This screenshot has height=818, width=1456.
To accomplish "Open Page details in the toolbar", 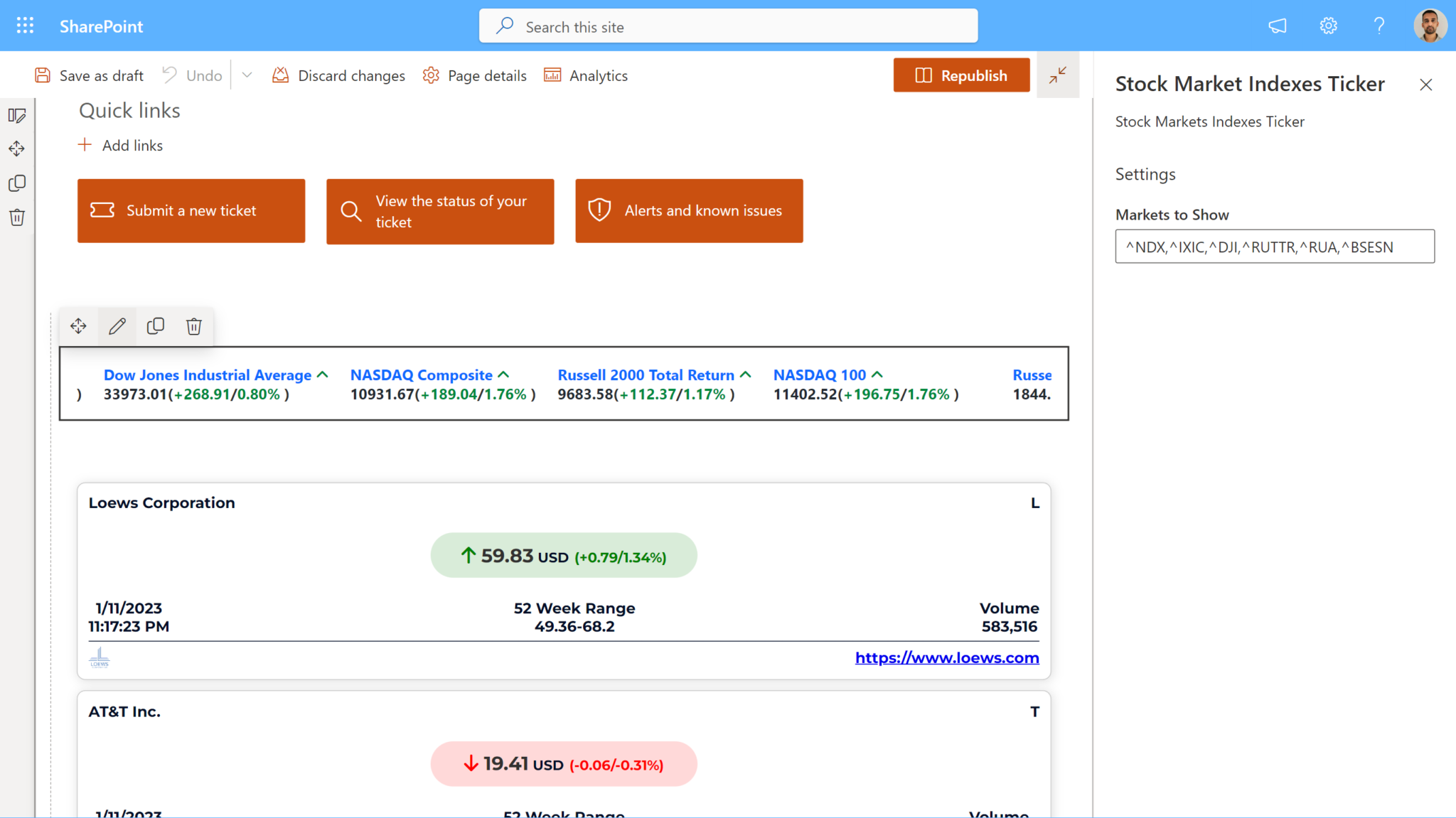I will pos(475,75).
